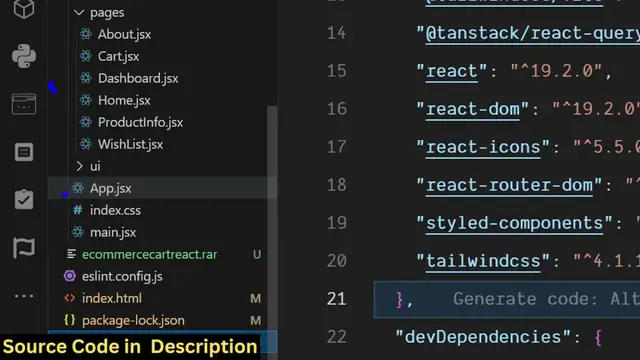
Task: Click the opening brace after devDependencies
Action: click(x=598, y=338)
